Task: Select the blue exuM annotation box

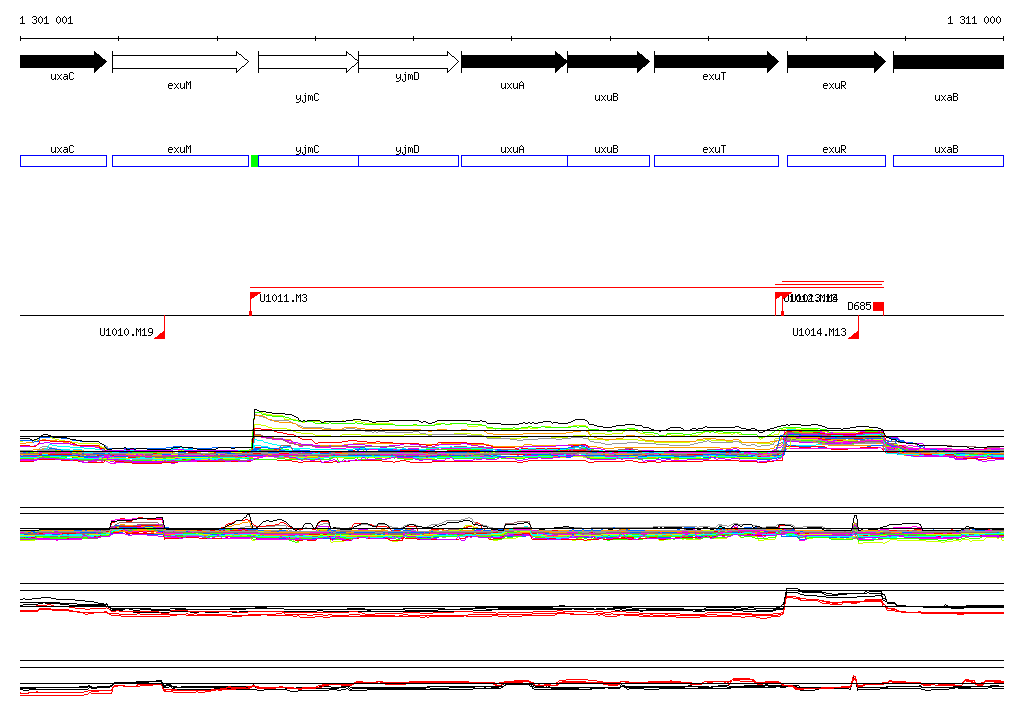Action: [180, 161]
